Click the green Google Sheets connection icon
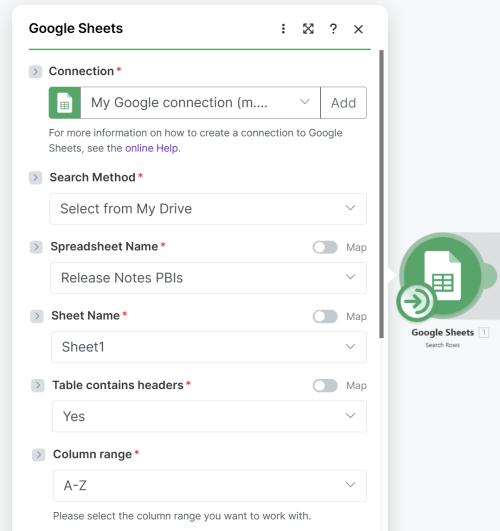 pos(65,103)
